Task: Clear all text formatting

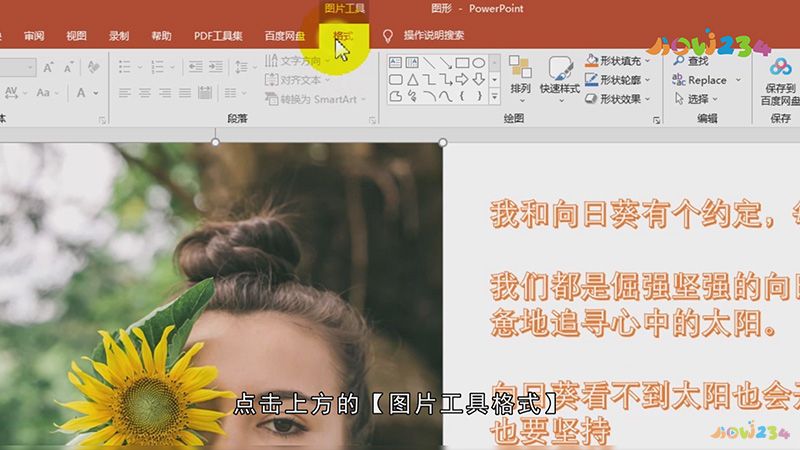Action: click(93, 67)
